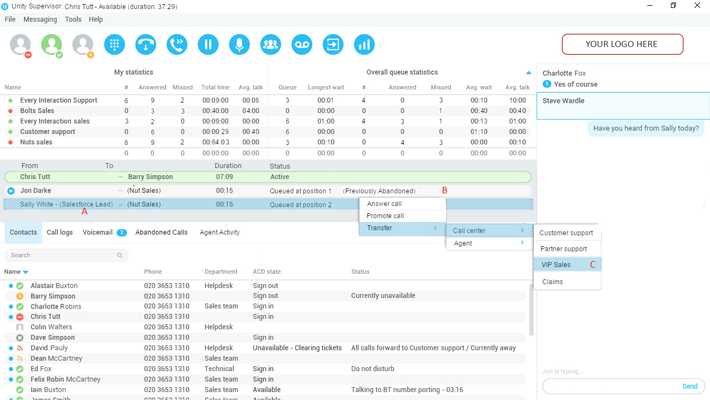Set presence to available with green icon
The image size is (710, 400).
tap(51, 45)
